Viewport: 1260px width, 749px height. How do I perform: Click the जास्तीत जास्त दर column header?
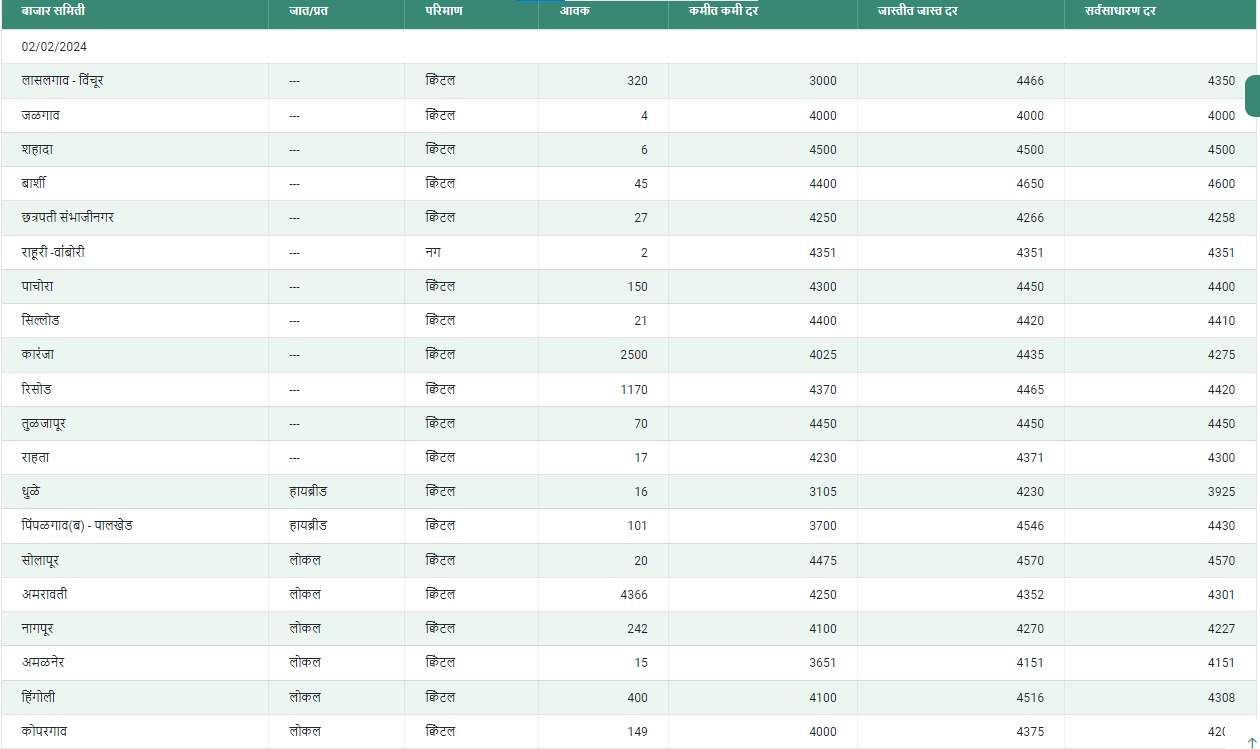(x=917, y=11)
